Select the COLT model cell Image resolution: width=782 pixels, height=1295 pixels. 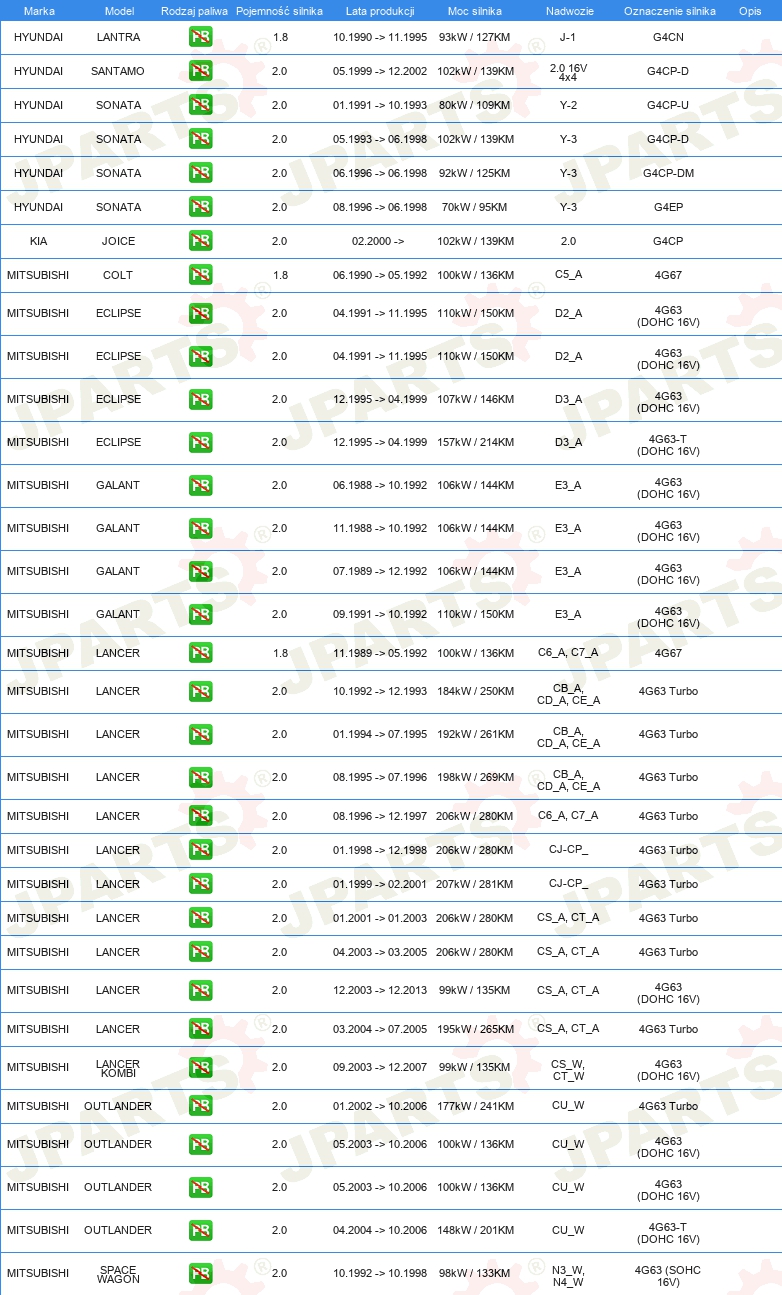pos(118,275)
